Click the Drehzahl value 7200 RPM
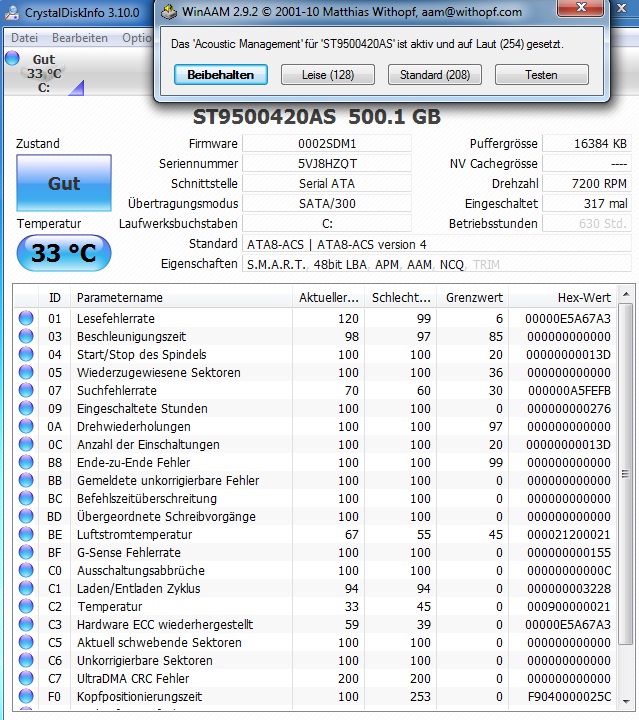Screen dimensions: 639x720 coord(587,184)
